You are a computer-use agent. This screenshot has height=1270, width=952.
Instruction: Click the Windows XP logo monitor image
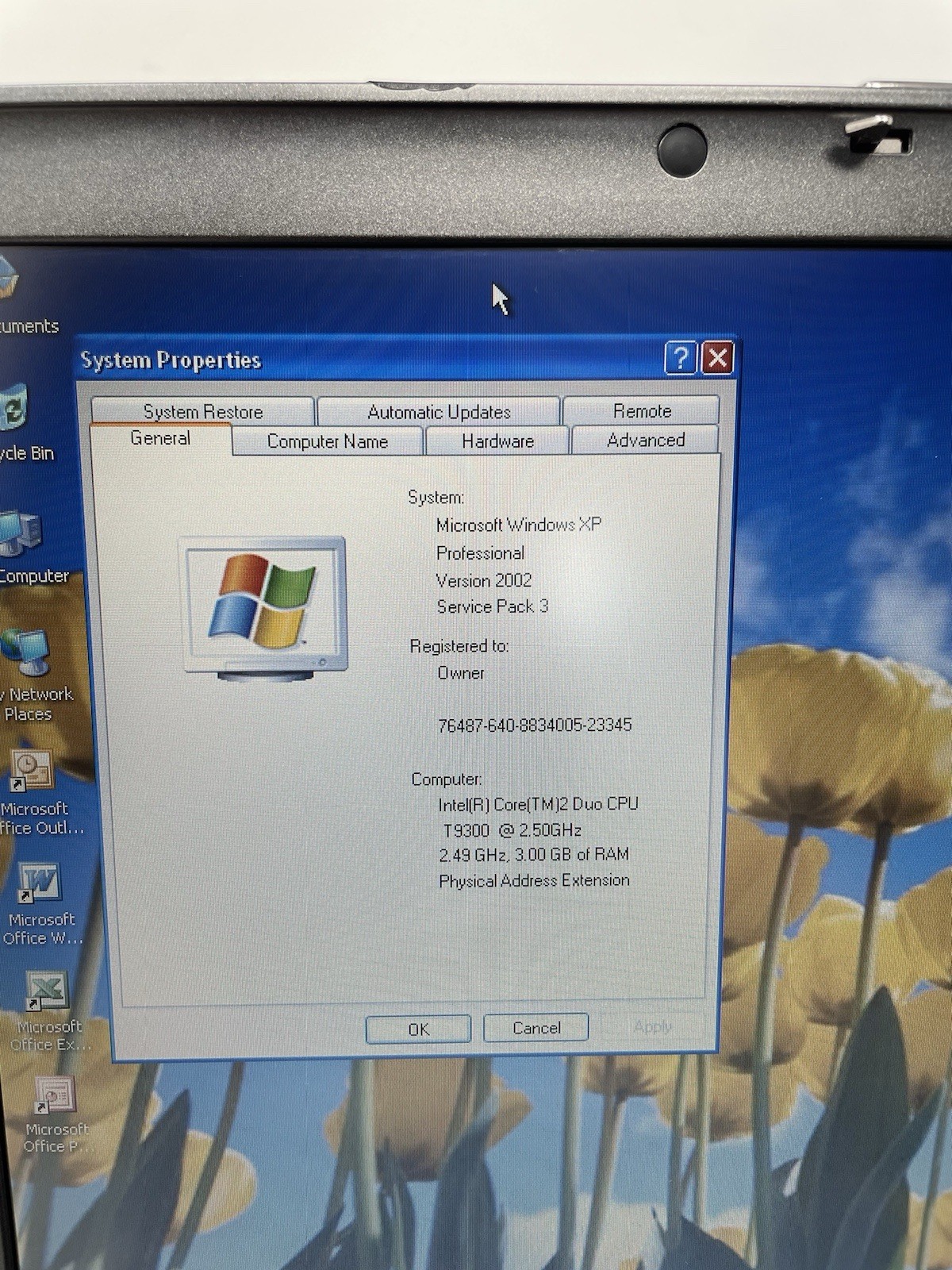click(x=265, y=608)
